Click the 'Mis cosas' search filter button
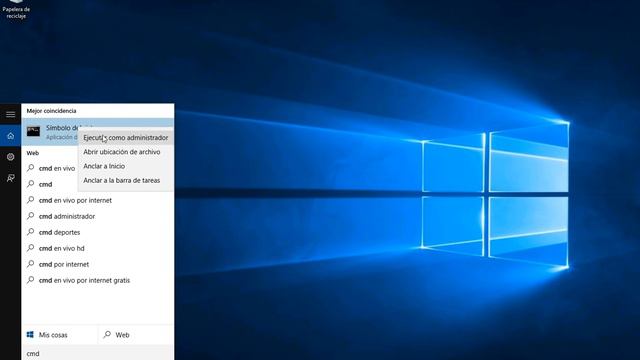Image resolution: width=640 pixels, height=360 pixels. 60,335
